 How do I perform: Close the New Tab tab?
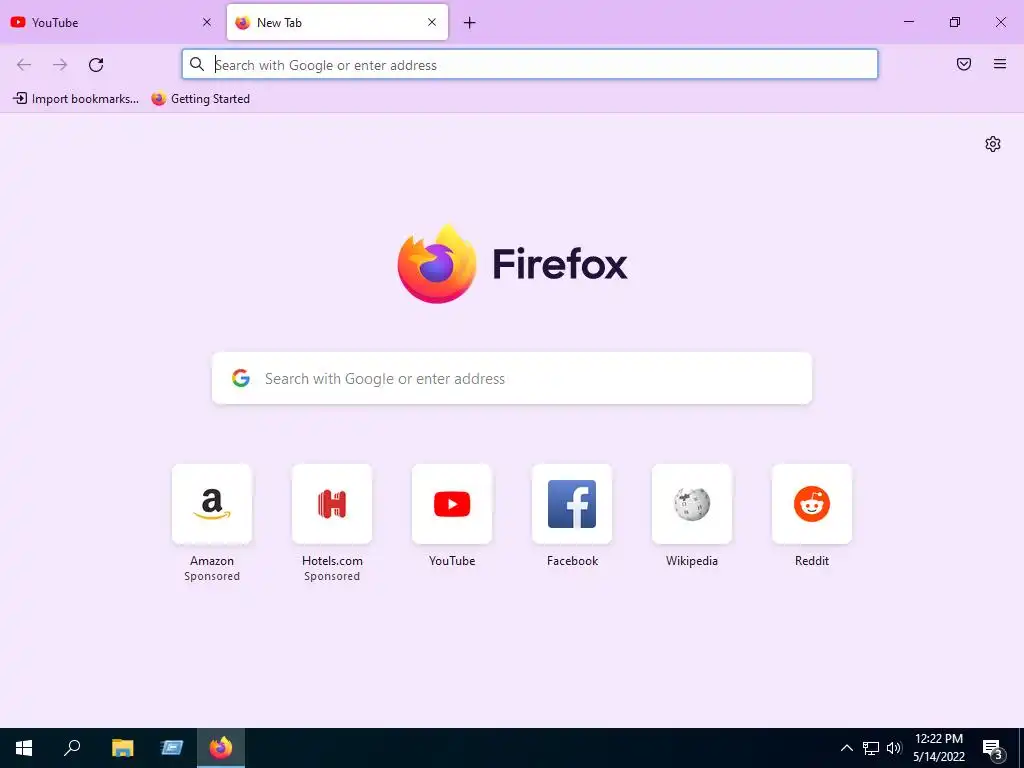(x=432, y=22)
